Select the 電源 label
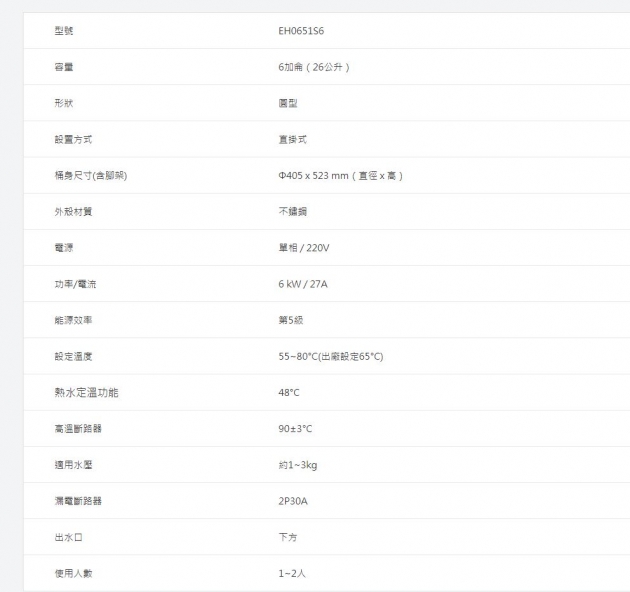 point(64,248)
